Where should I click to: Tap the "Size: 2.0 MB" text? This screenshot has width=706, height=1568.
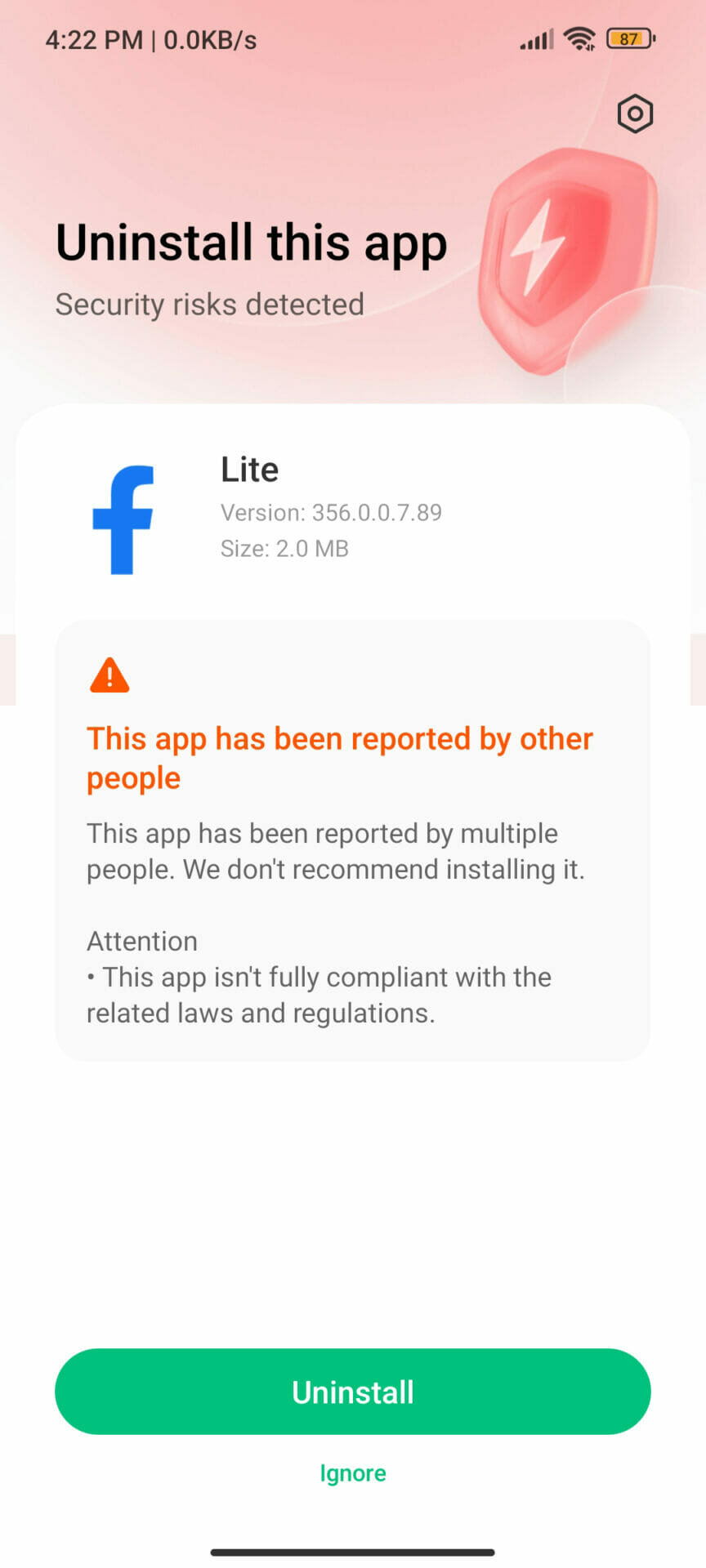(x=284, y=548)
